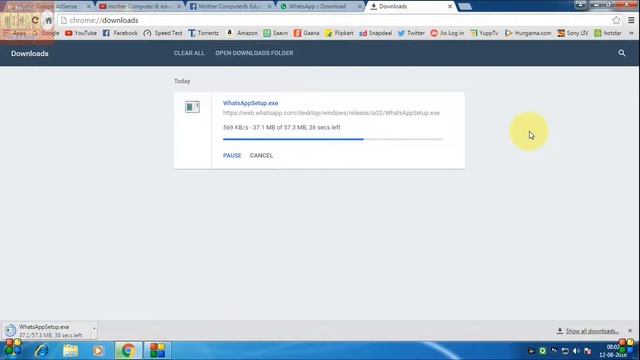Open the Amazon bookmark

[242, 33]
